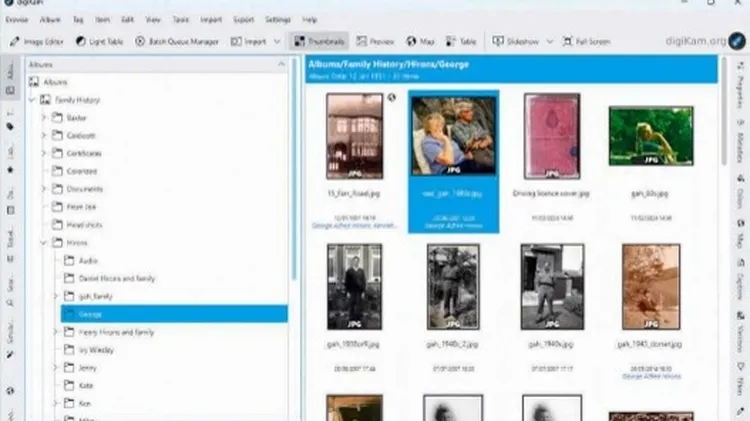Expand the Documents folder
The width and height of the screenshot is (750, 421).
[x=44, y=189]
